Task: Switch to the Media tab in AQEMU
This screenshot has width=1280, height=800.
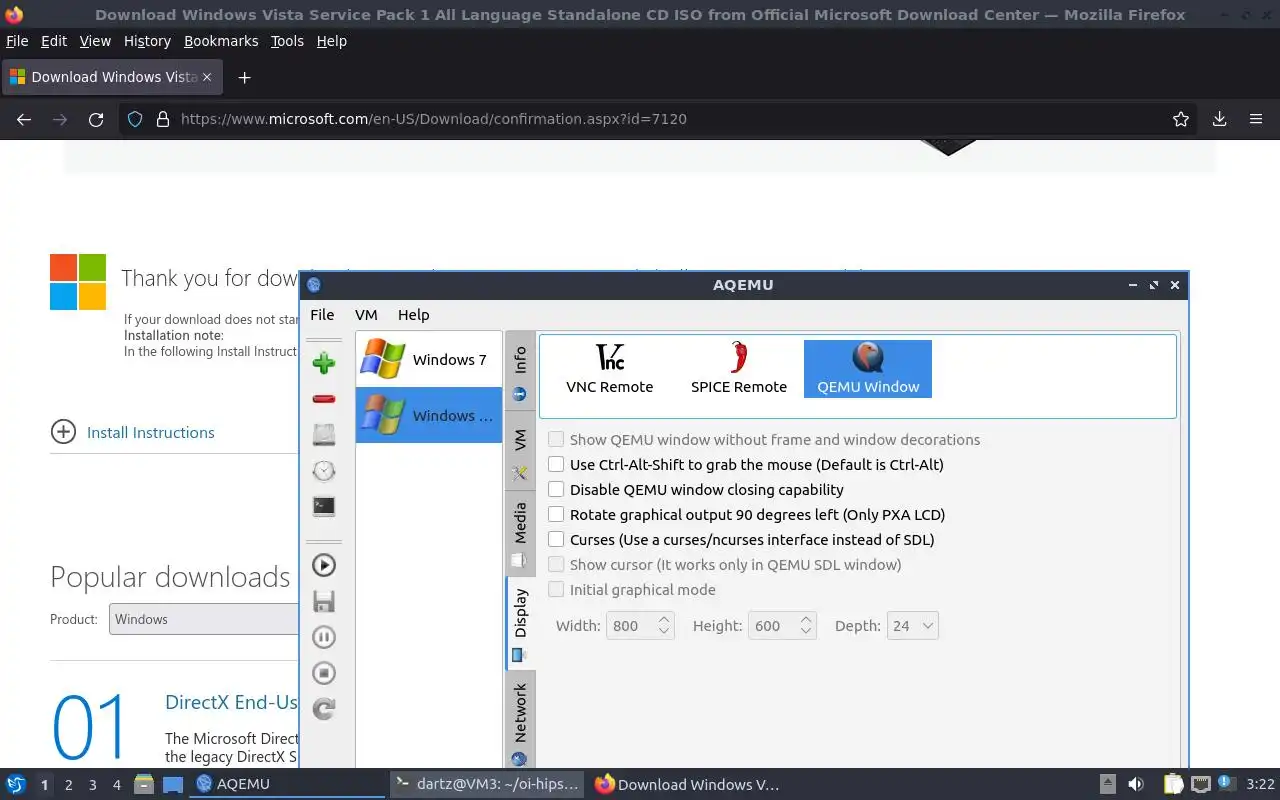Action: pos(520,533)
